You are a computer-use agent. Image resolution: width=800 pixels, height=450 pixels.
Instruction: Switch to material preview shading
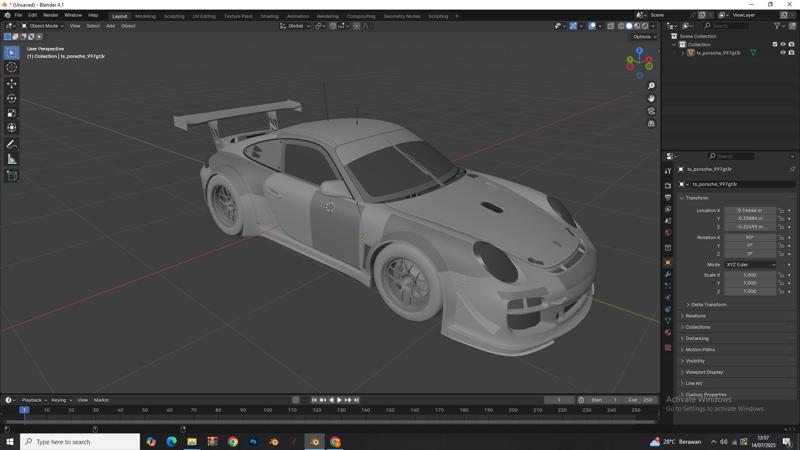637,26
